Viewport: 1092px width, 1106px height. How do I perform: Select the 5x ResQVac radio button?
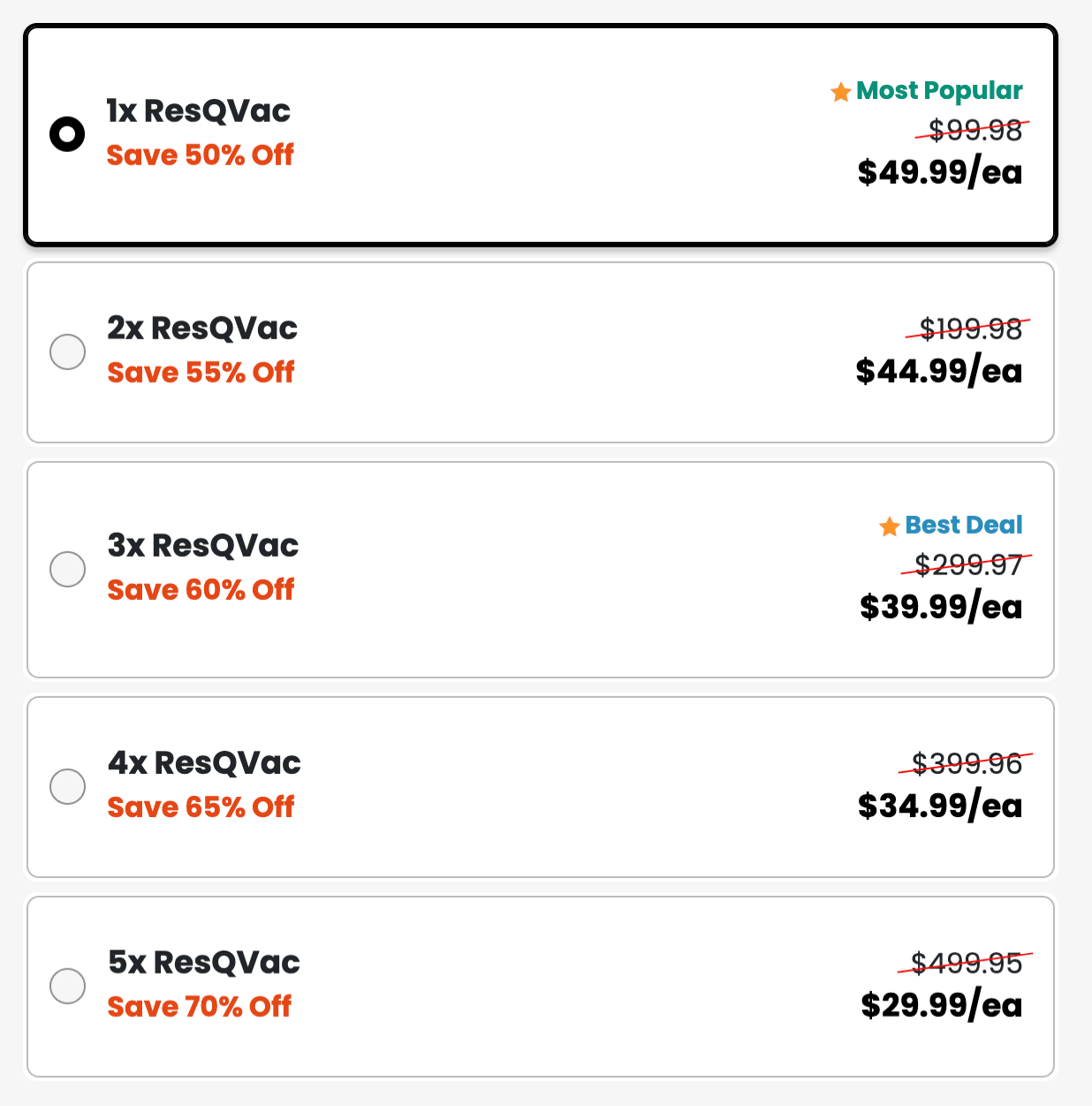coord(67,986)
